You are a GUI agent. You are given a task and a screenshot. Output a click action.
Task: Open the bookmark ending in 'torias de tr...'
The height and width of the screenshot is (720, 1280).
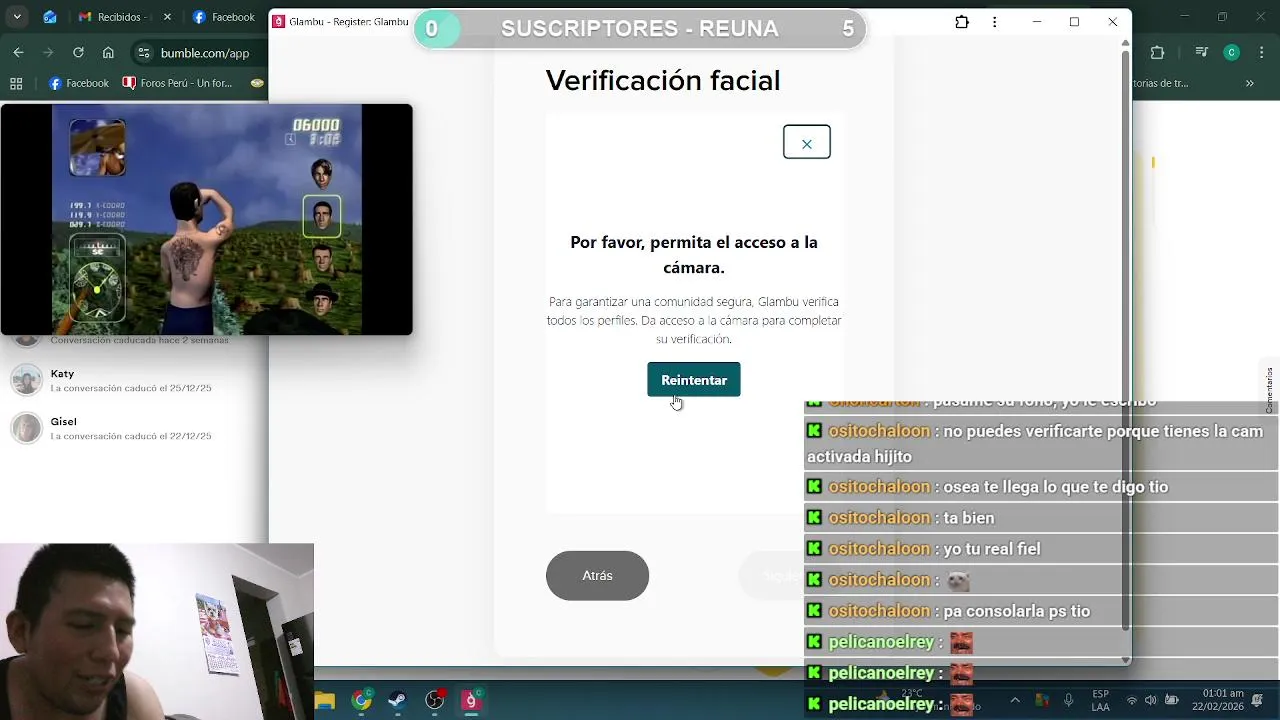pyautogui.click(x=1160, y=84)
